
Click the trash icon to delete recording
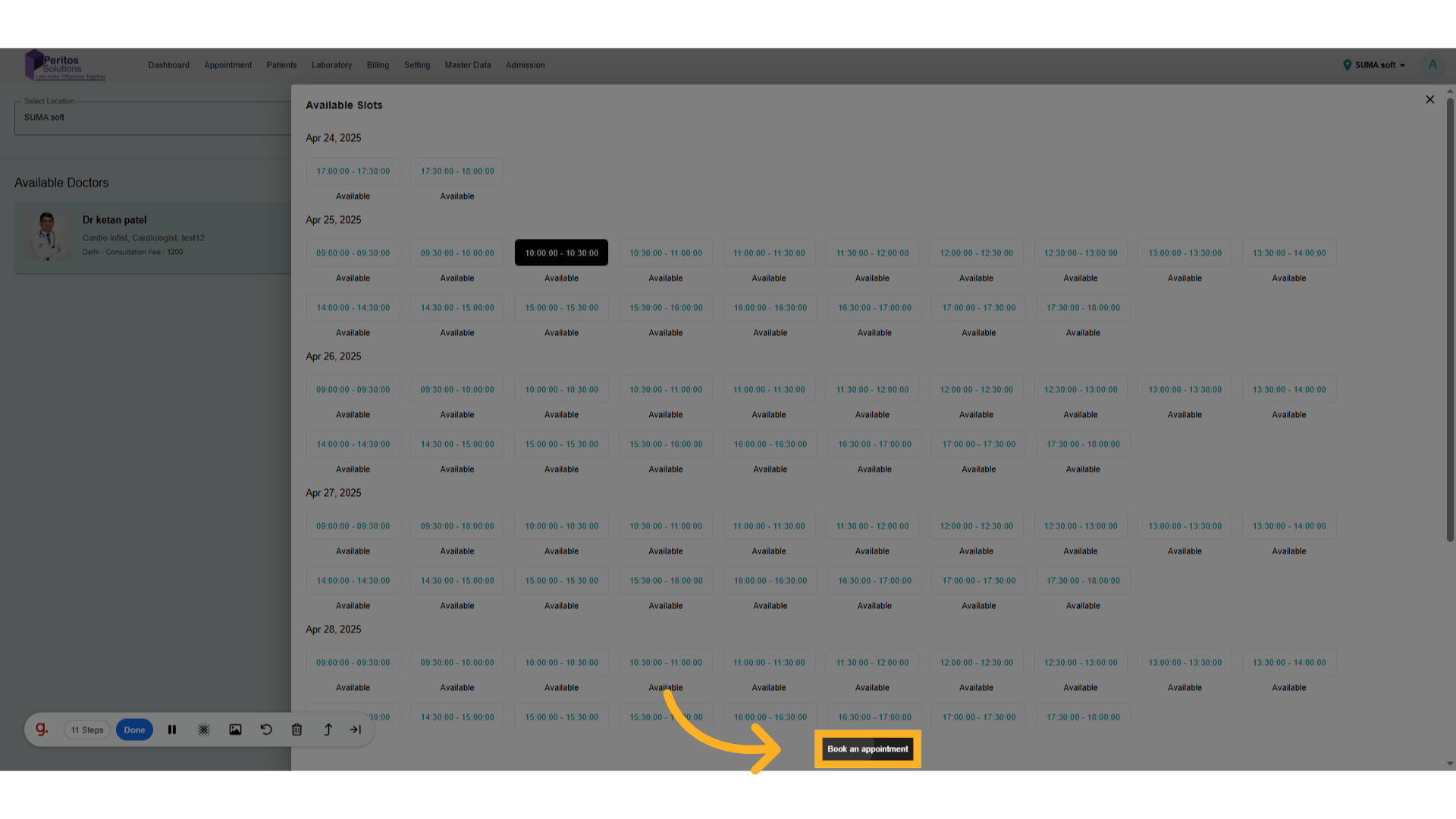pyautogui.click(x=297, y=730)
